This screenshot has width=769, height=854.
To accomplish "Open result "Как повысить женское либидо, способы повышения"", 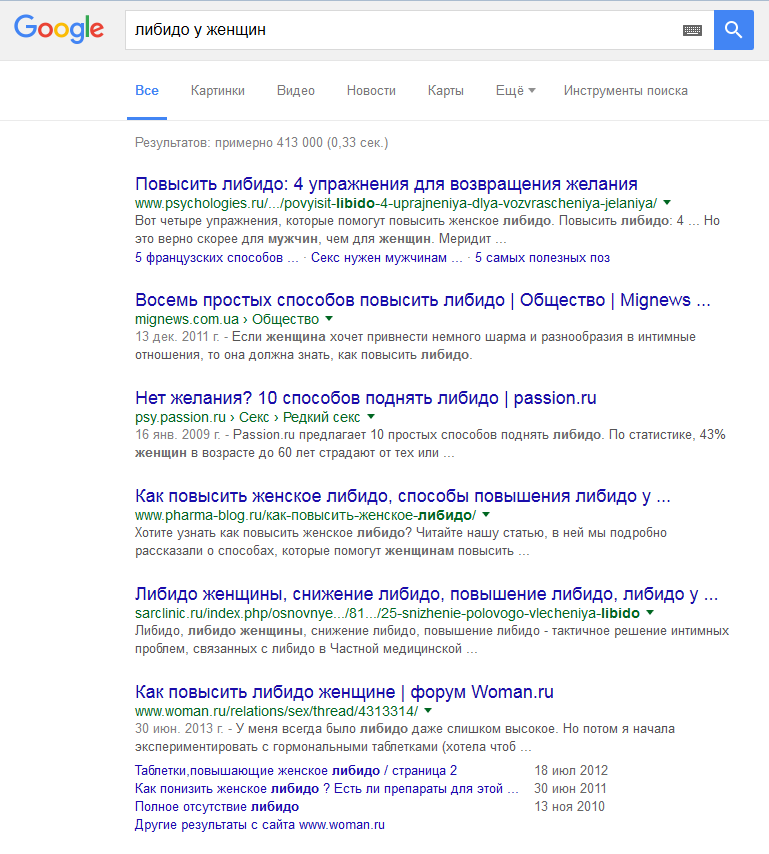I will click(x=402, y=496).
